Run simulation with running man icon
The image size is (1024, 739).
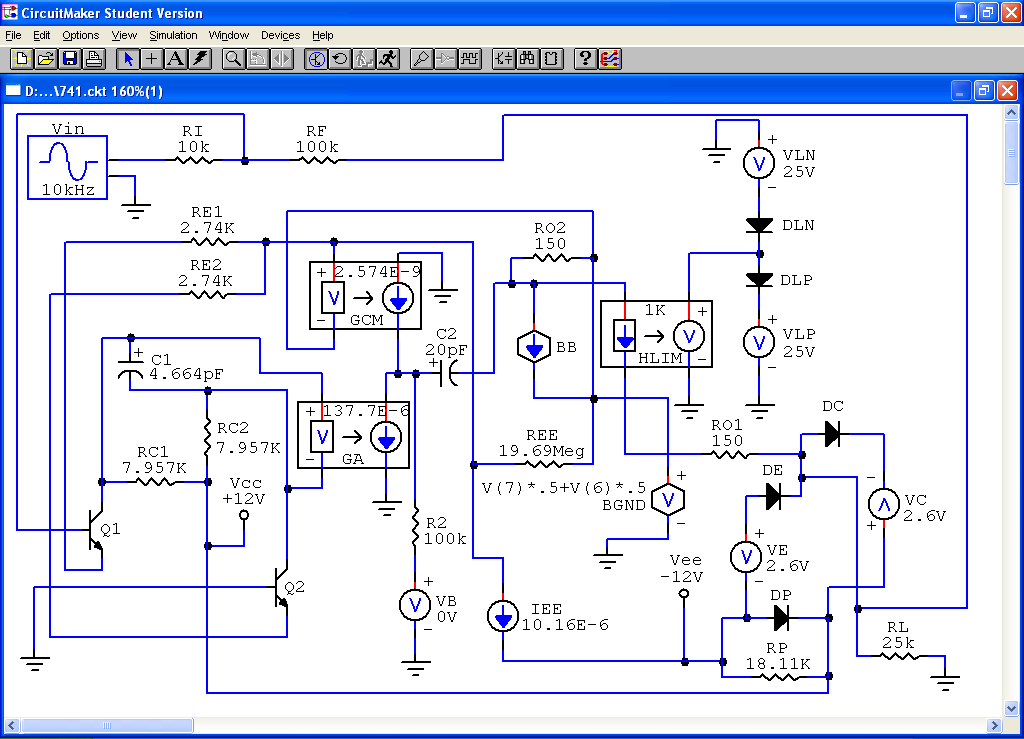[388, 59]
